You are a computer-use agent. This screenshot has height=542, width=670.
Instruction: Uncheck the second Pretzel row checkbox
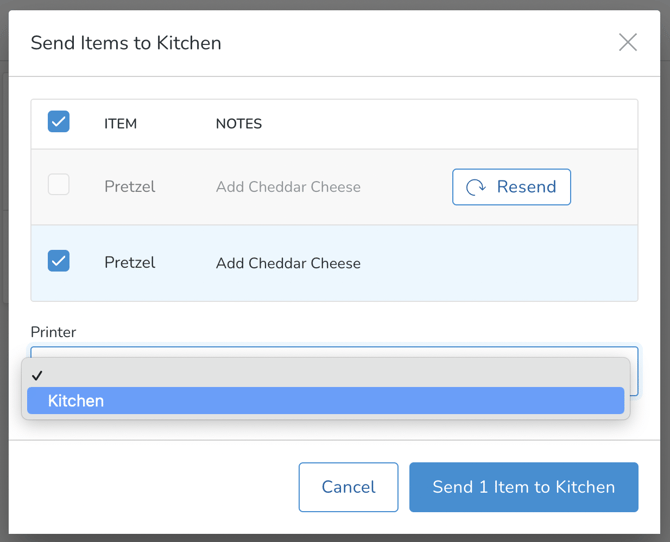59,261
